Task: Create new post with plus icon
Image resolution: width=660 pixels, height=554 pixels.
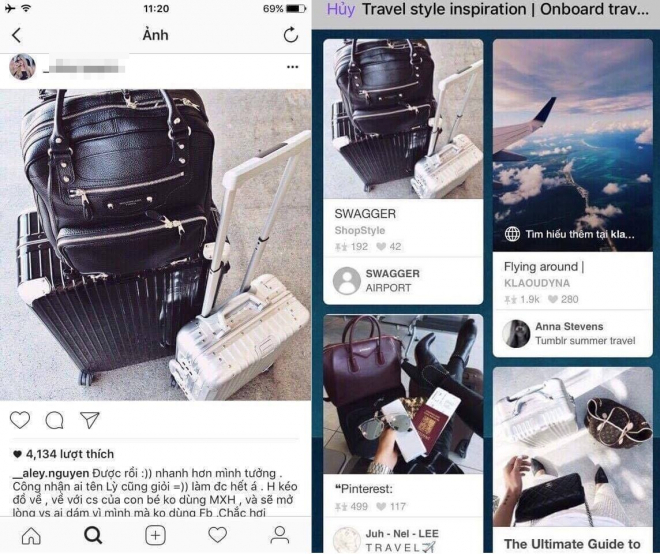Action: 155,535
